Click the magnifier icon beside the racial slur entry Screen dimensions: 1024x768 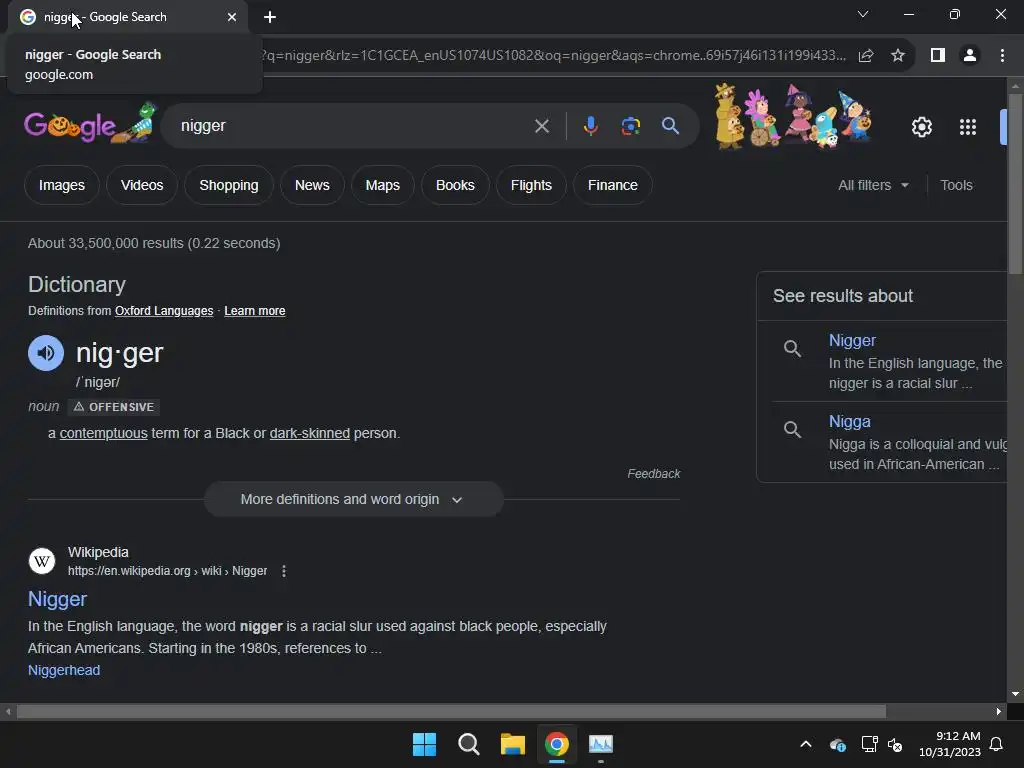point(792,349)
